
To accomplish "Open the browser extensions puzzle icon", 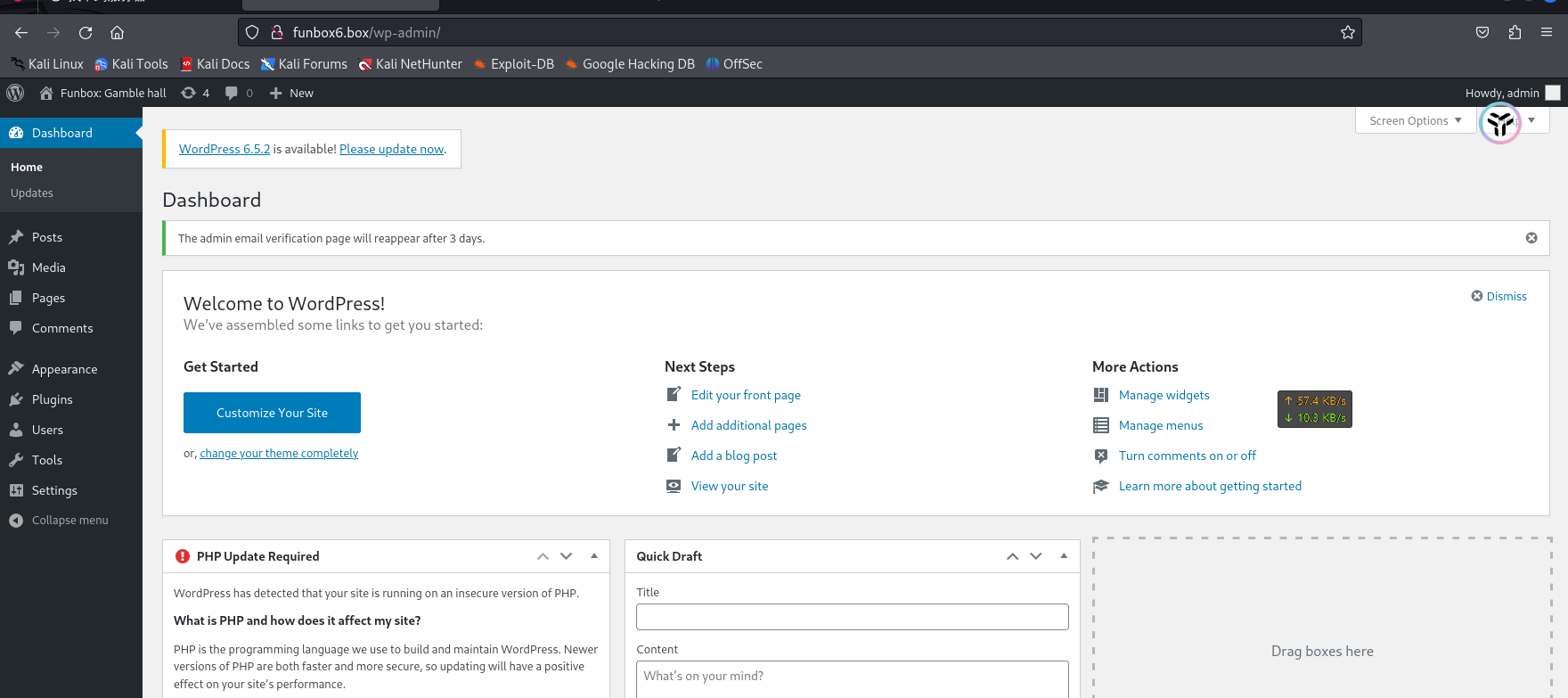I will coord(1515,32).
